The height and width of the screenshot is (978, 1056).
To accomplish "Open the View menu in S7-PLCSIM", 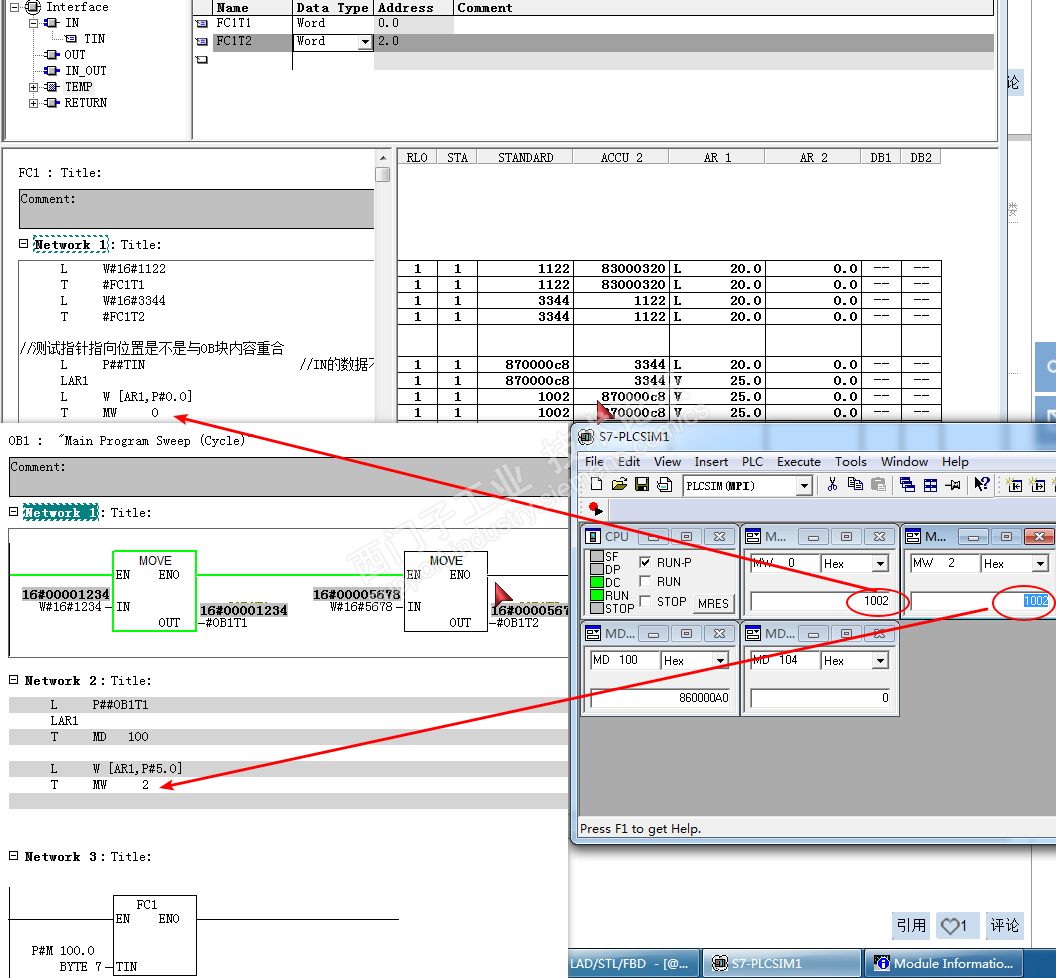I will (667, 461).
